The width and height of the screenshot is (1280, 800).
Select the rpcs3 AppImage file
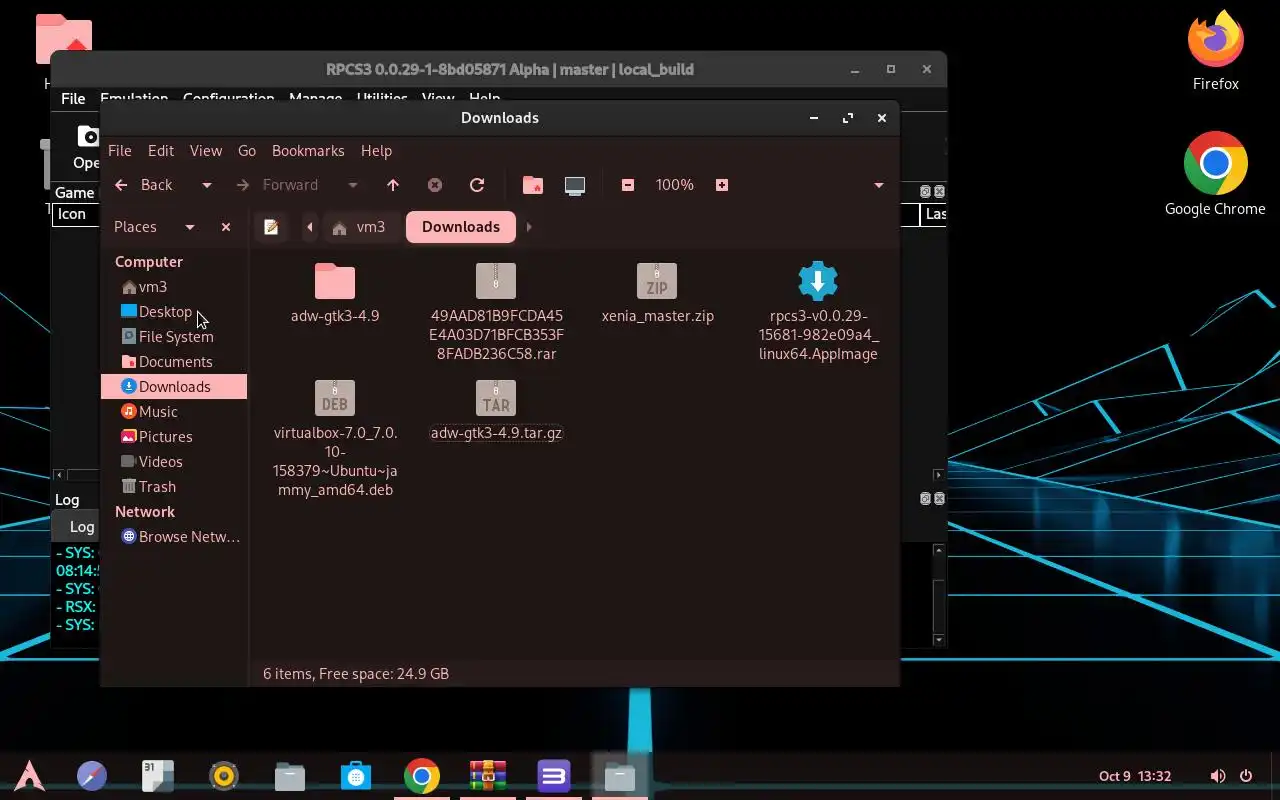(x=818, y=281)
